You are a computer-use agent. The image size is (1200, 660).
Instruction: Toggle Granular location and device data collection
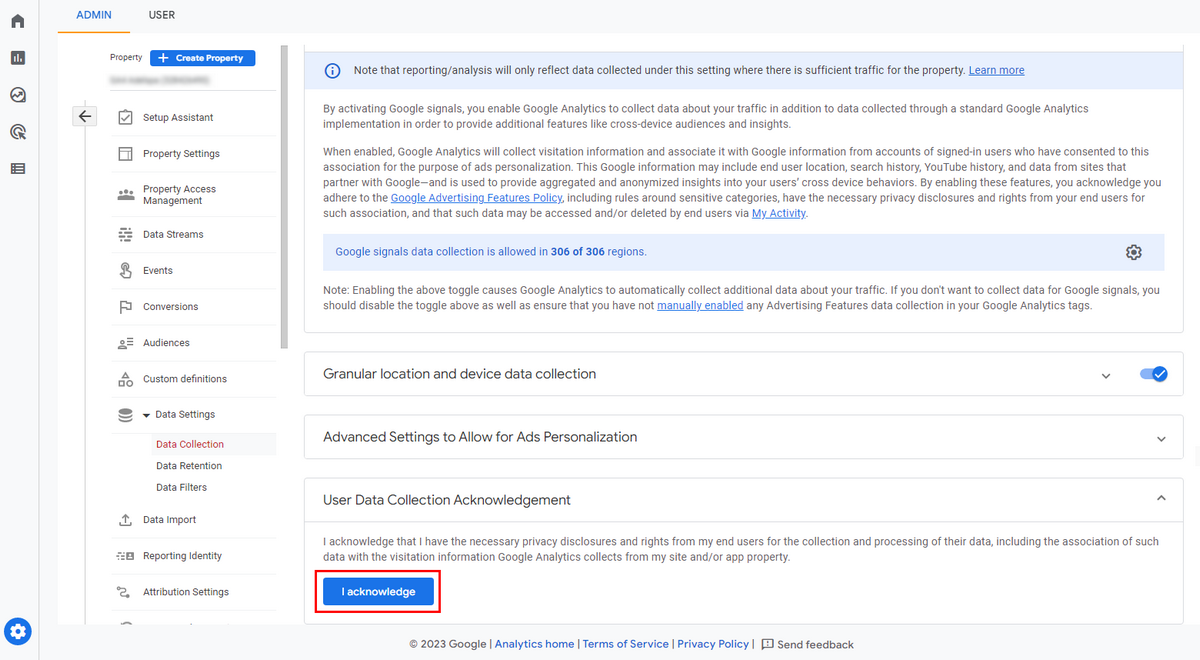click(x=1153, y=374)
